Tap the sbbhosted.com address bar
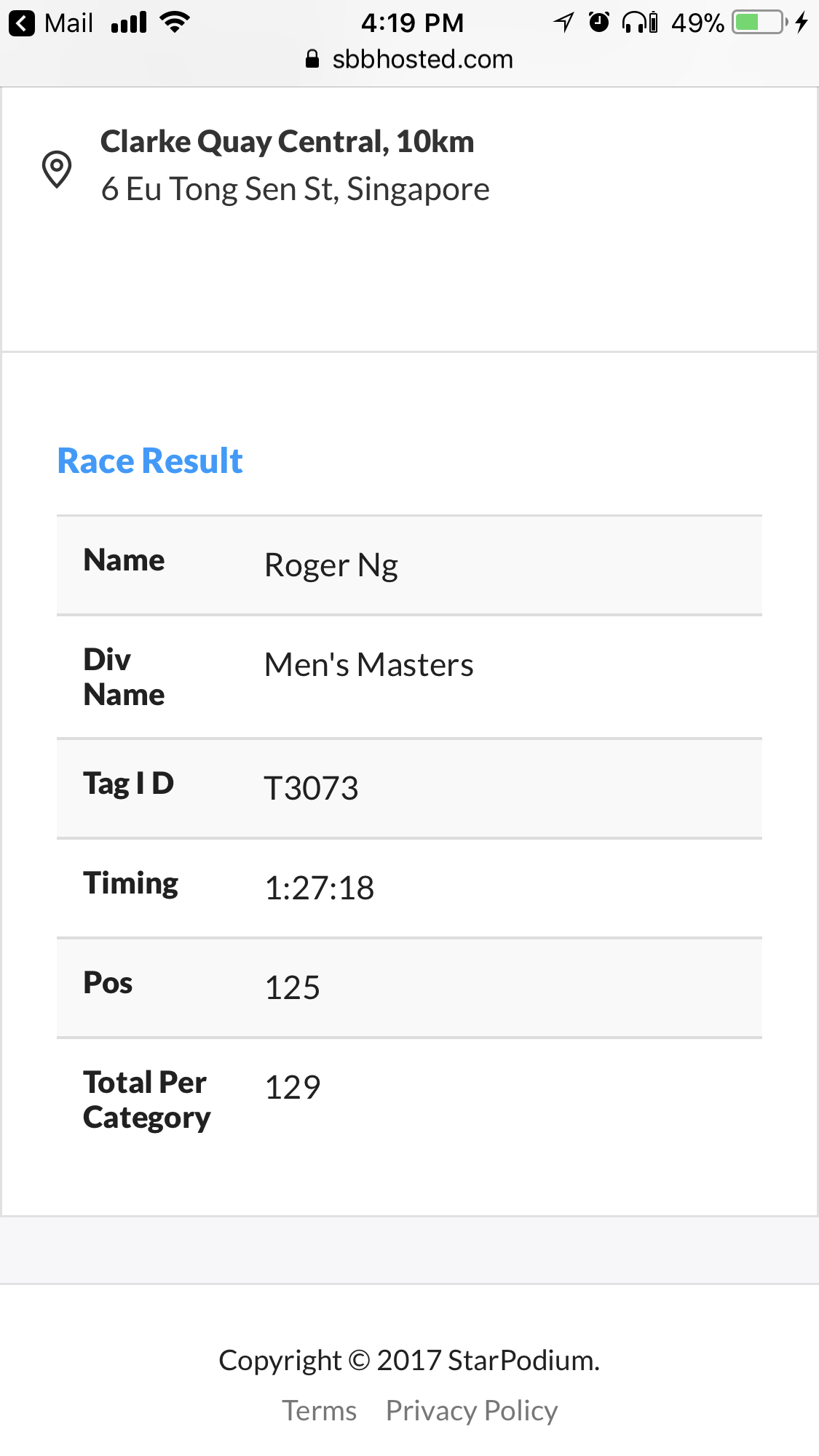 (409, 59)
